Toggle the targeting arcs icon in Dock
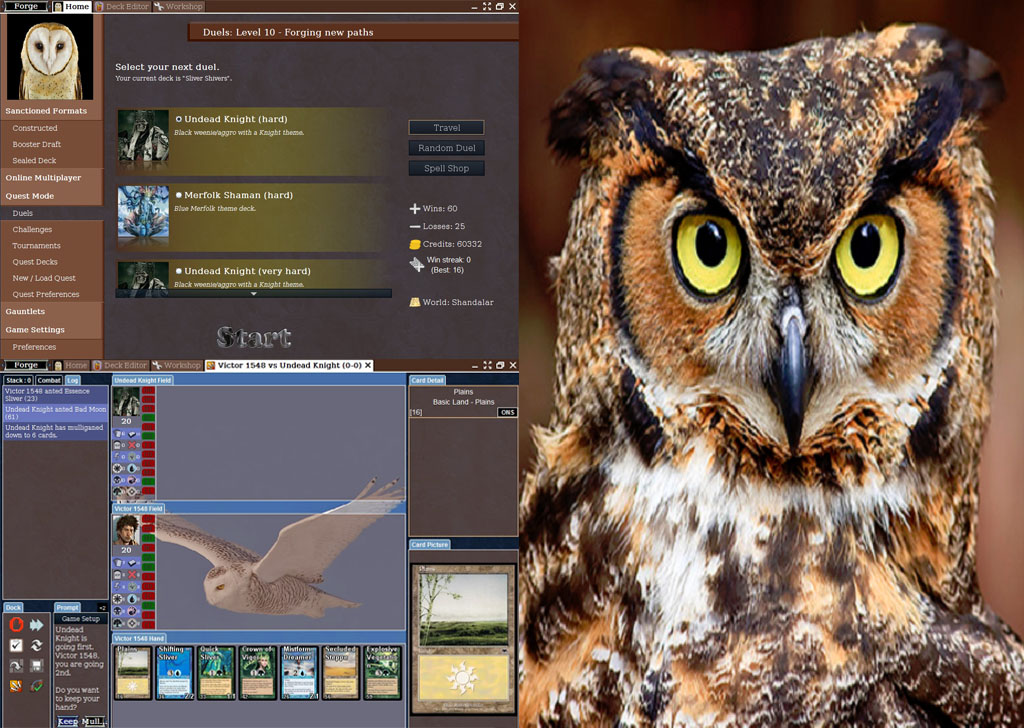This screenshot has width=1024, height=728. pyautogui.click(x=37, y=686)
